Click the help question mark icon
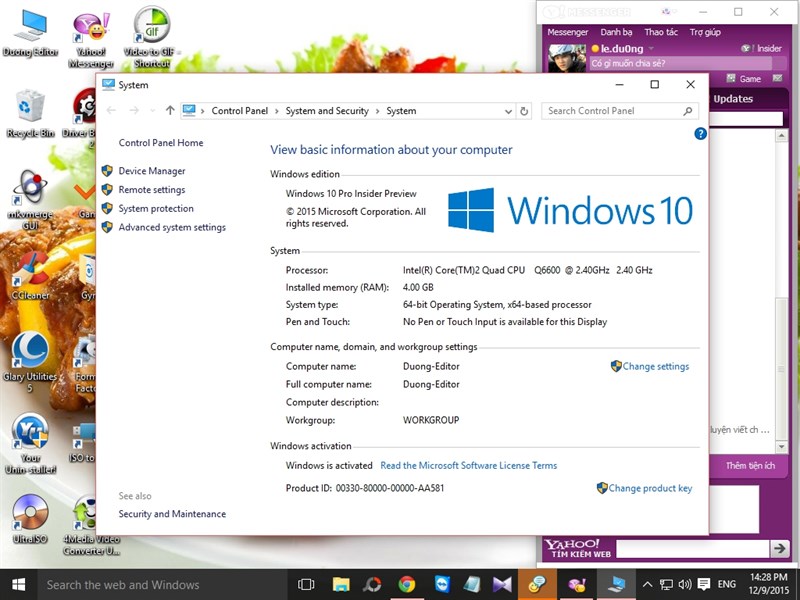This screenshot has height=600, width=800. coord(700,134)
